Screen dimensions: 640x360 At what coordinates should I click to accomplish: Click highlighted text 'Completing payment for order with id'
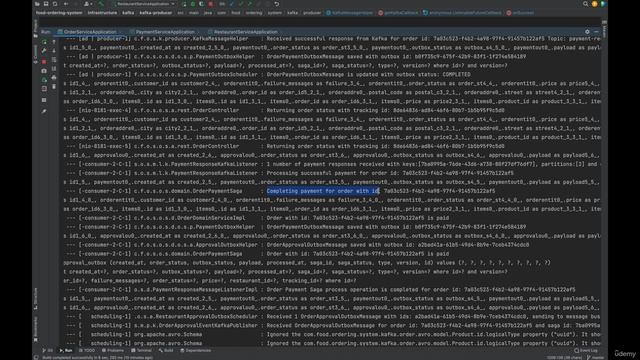pos(323,191)
